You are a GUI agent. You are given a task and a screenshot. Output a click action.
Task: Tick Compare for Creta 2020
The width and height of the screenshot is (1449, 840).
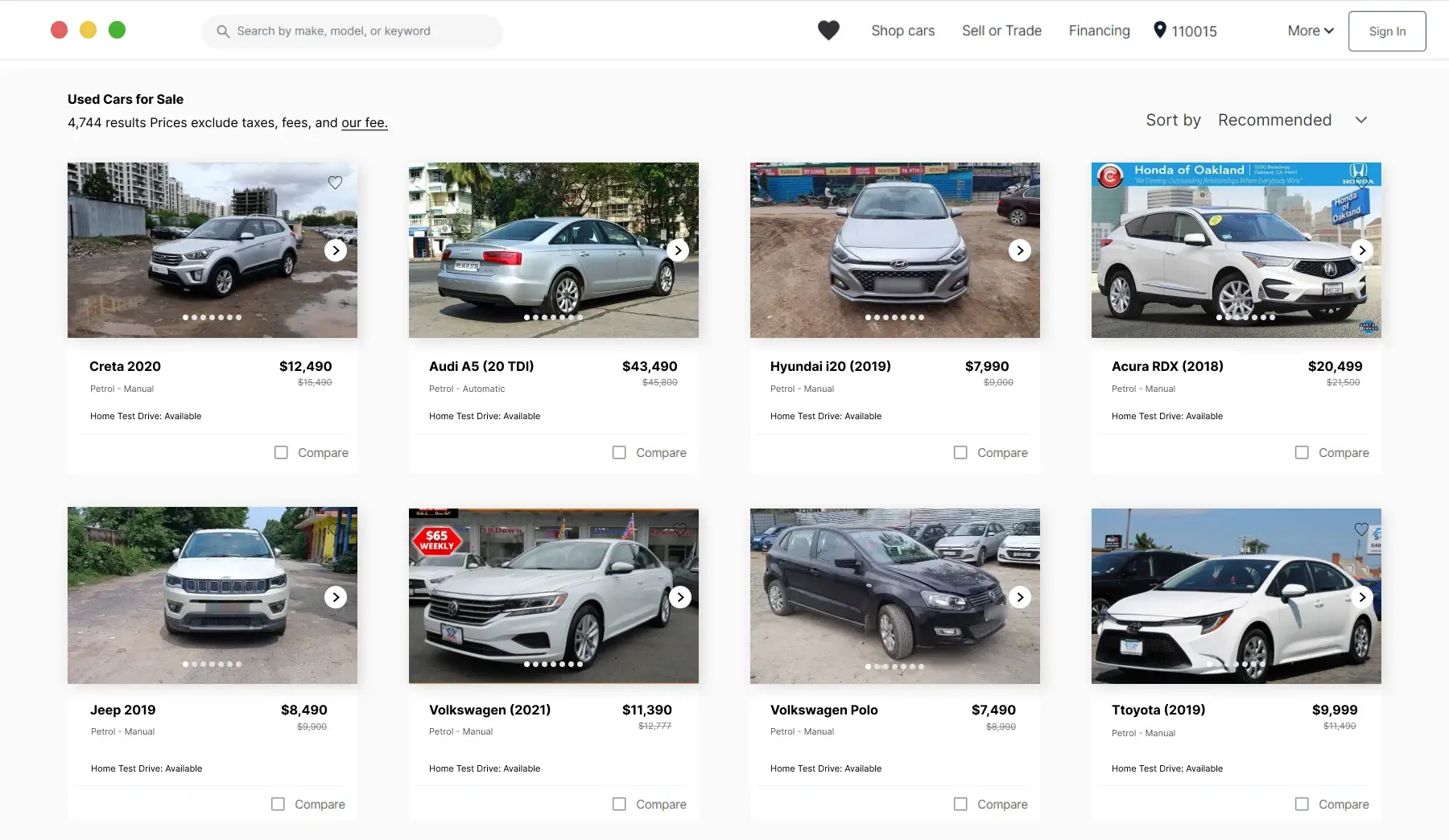(x=281, y=453)
